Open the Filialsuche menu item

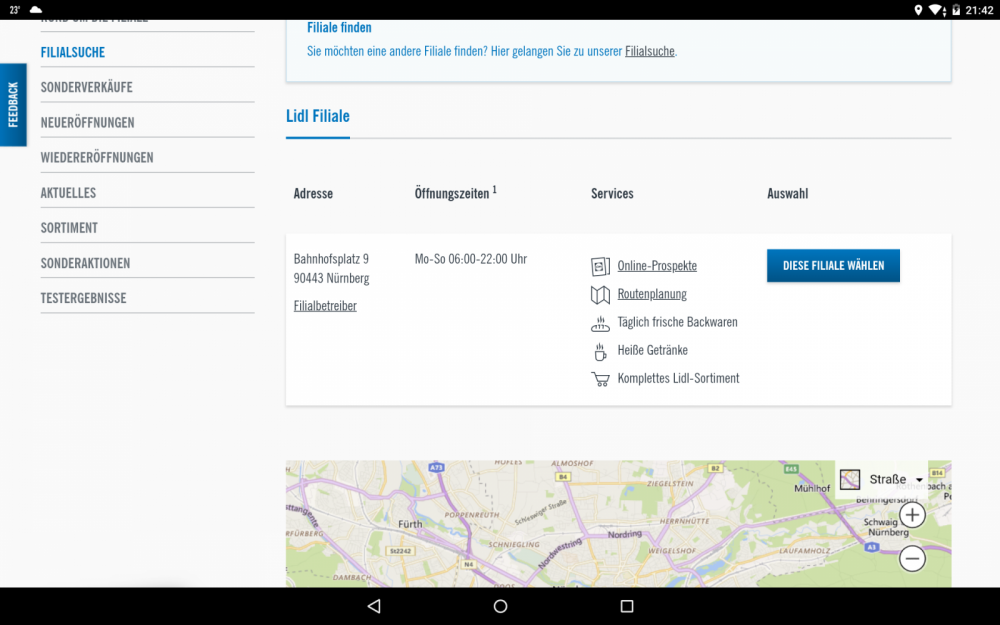tap(73, 52)
